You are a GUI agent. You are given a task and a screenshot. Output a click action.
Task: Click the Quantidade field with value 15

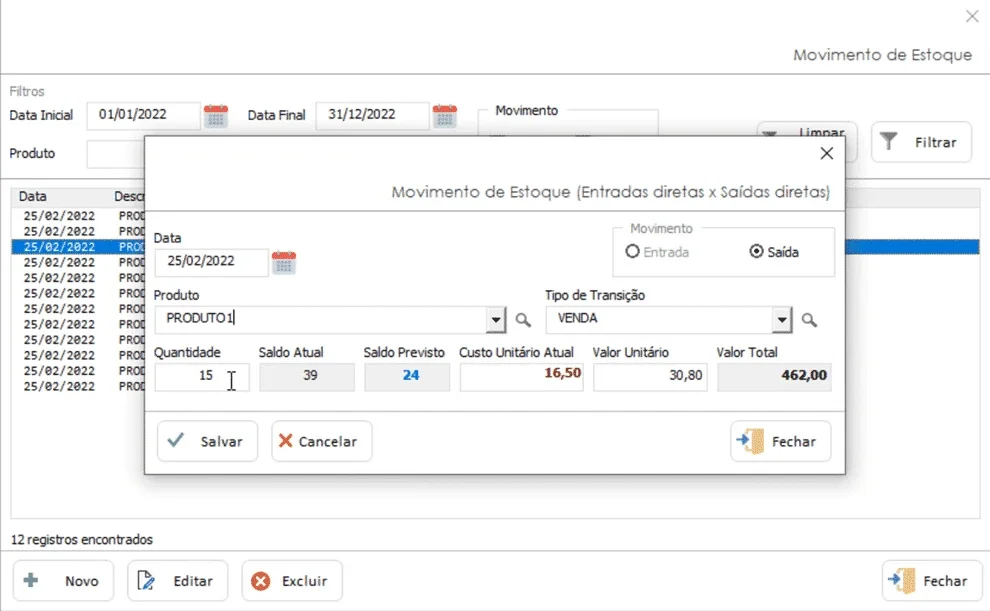click(201, 377)
